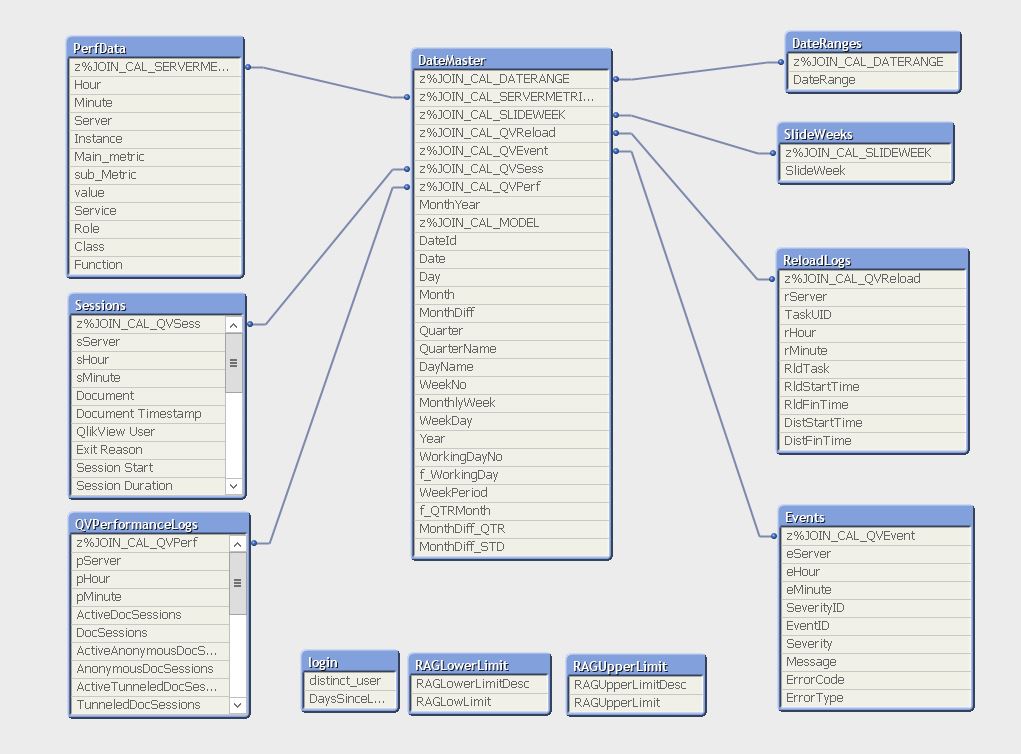The width and height of the screenshot is (1021, 754).
Task: Select the WorkingDayNo field in DateMaster
Action: [x=510, y=457]
